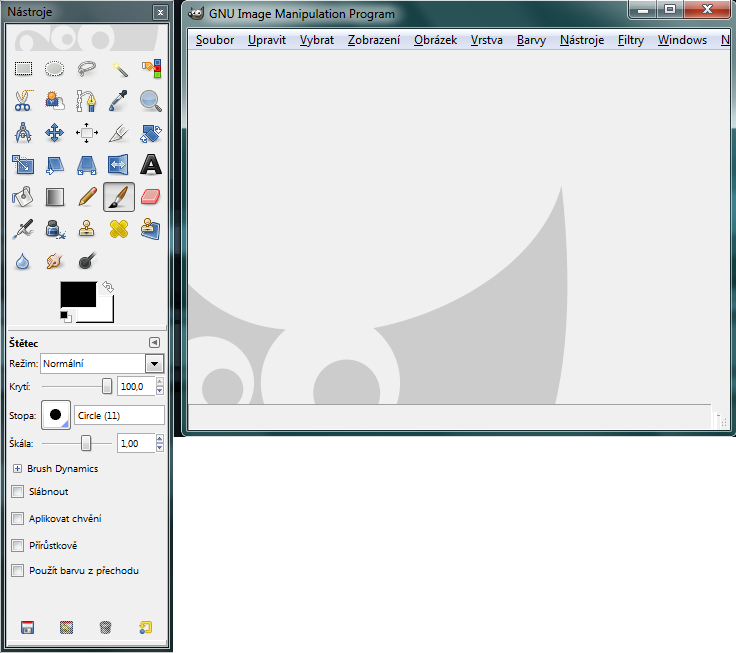Select the Pencil tool
Viewport: 736px width, 653px height.
[87, 197]
